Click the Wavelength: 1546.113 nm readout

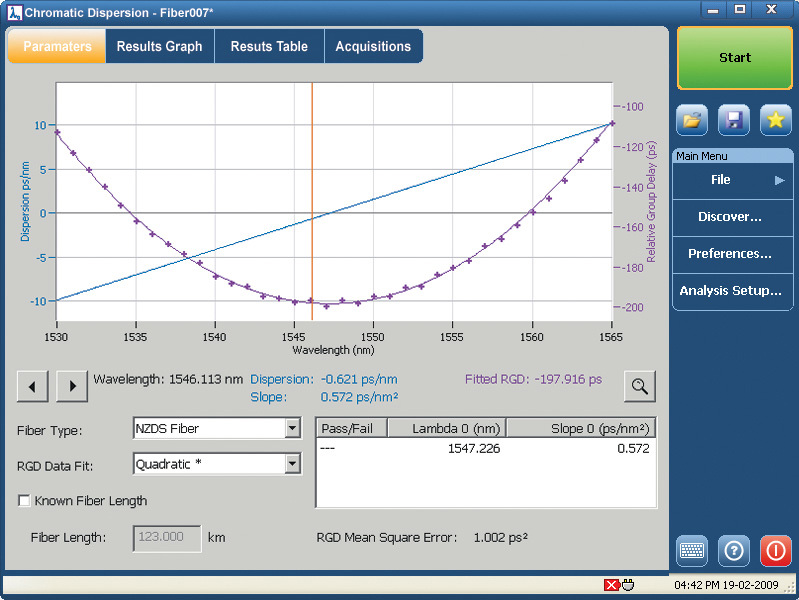click(x=168, y=379)
